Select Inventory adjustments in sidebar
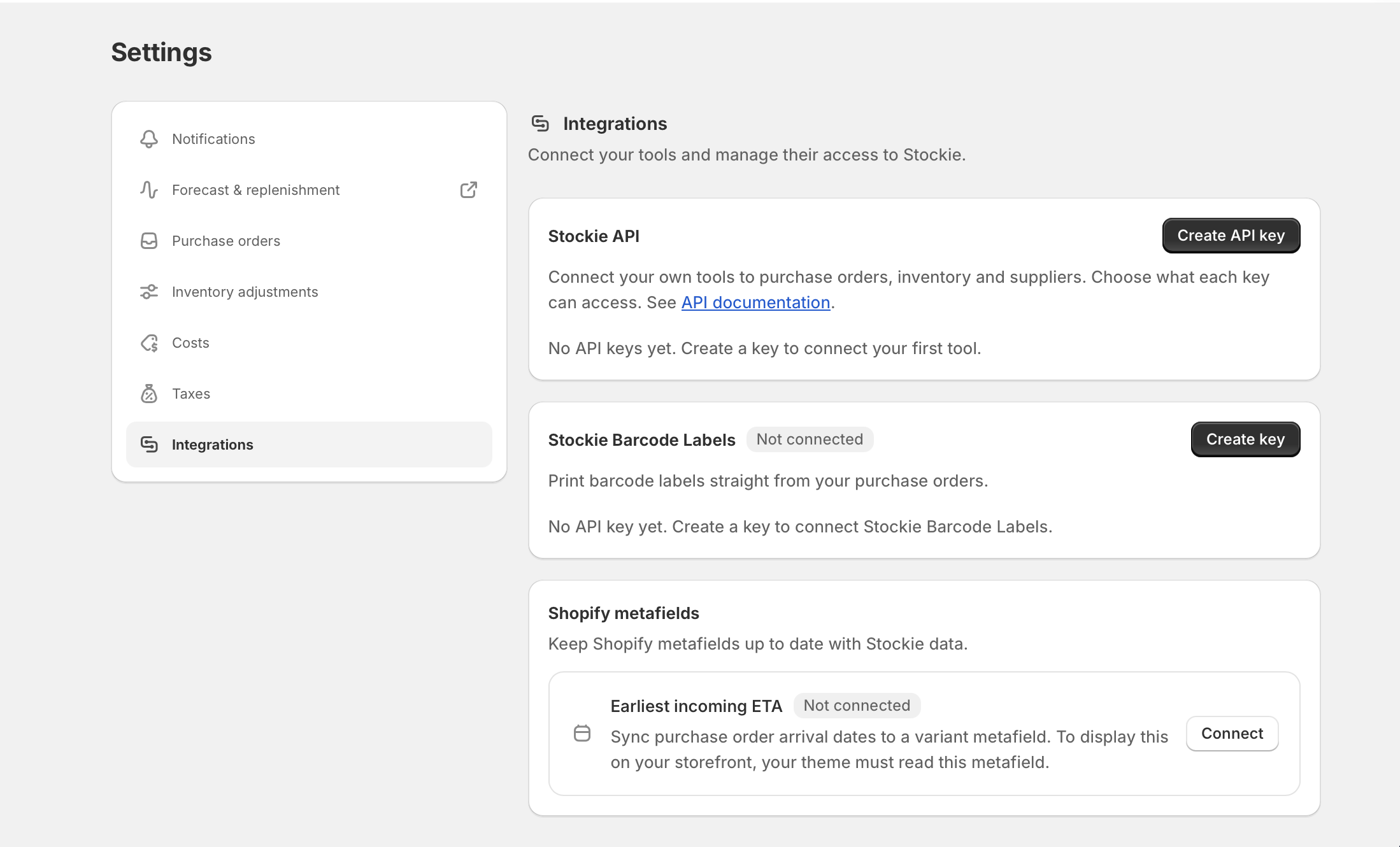This screenshot has width=1400, height=847. 309,292
